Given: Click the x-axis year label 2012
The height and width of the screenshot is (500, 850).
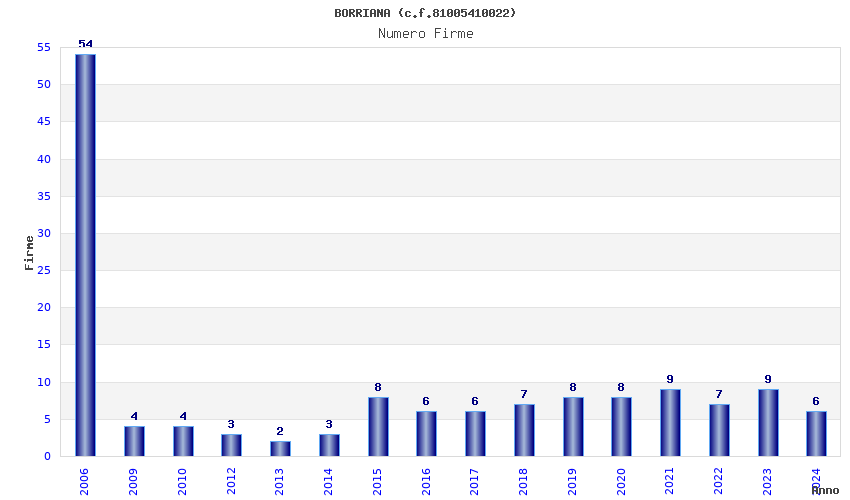Looking at the screenshot, I should tap(230, 482).
